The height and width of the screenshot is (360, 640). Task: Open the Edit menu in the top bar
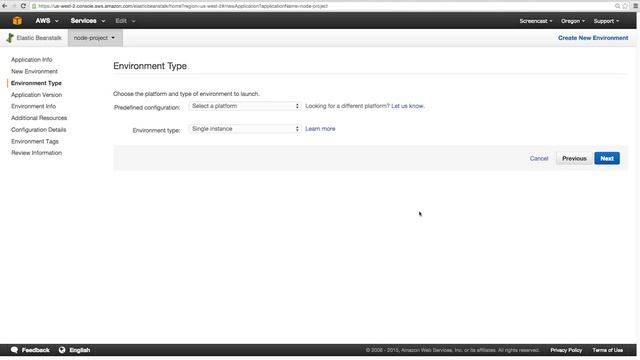click(125, 21)
